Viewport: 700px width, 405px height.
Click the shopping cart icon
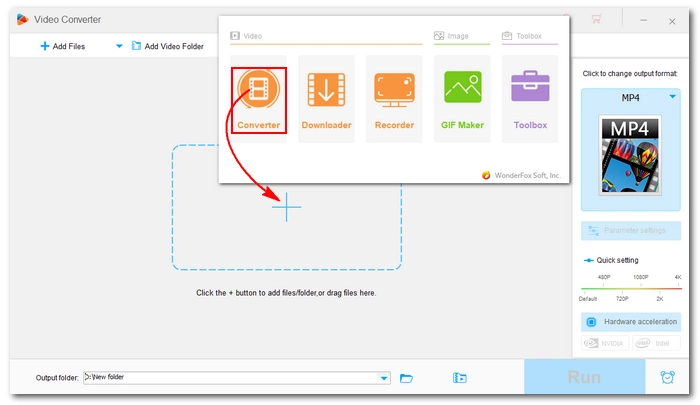pyautogui.click(x=596, y=19)
